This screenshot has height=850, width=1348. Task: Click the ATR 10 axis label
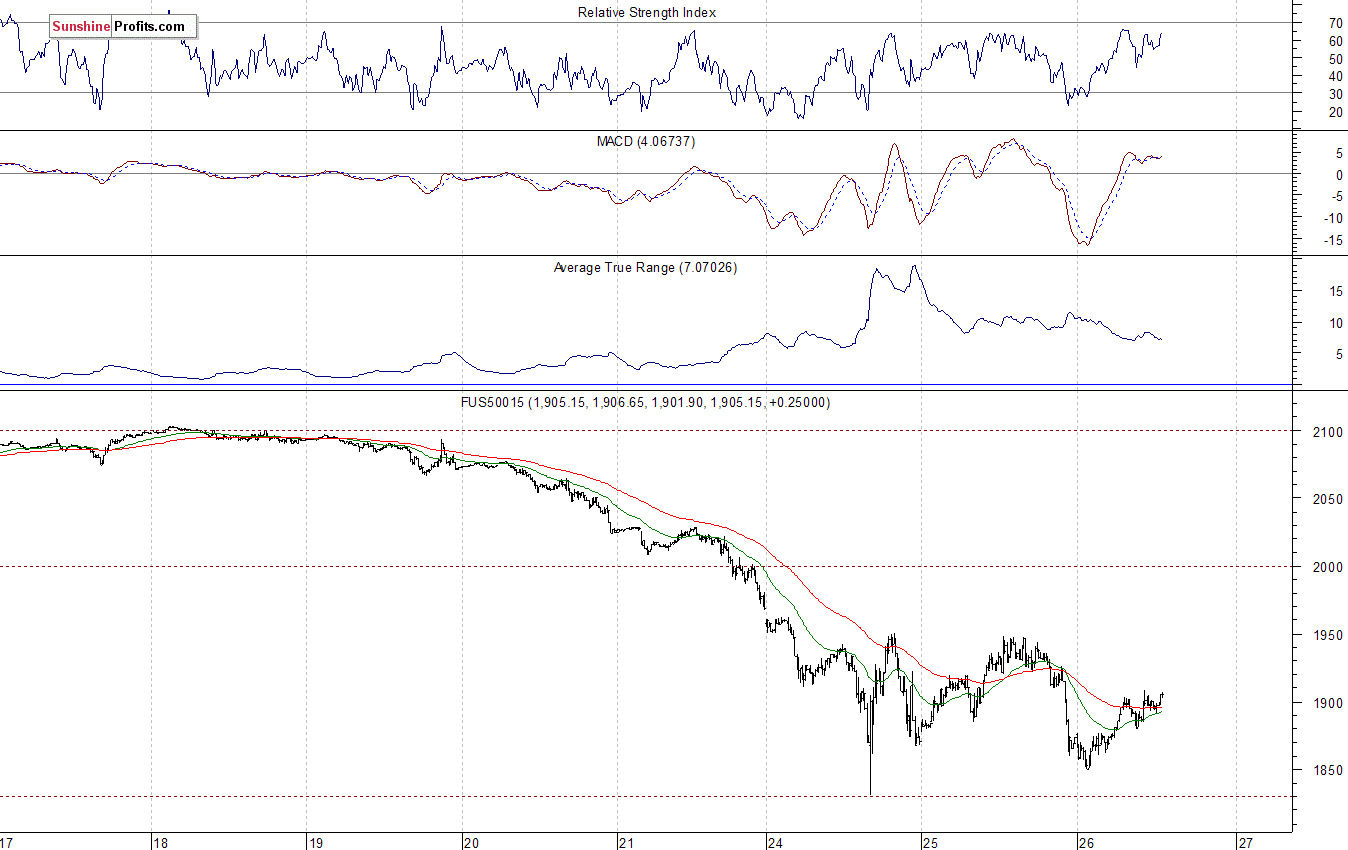(1335, 323)
